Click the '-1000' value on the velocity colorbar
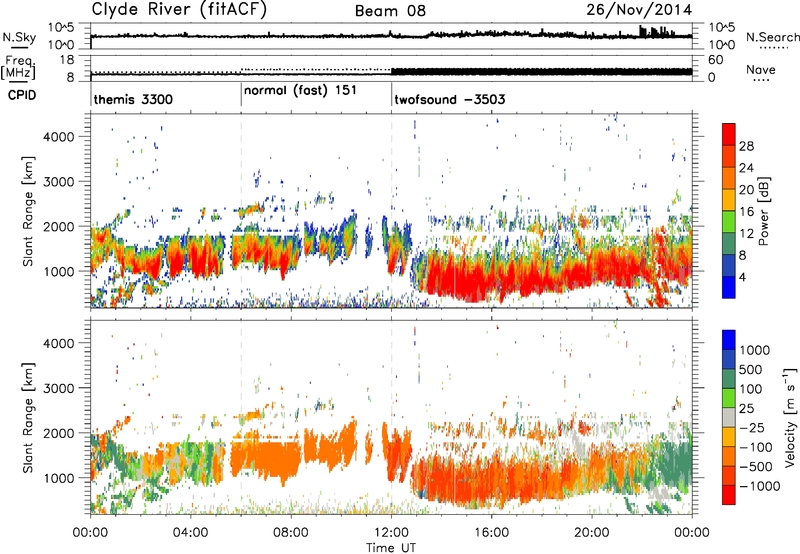 (759, 486)
